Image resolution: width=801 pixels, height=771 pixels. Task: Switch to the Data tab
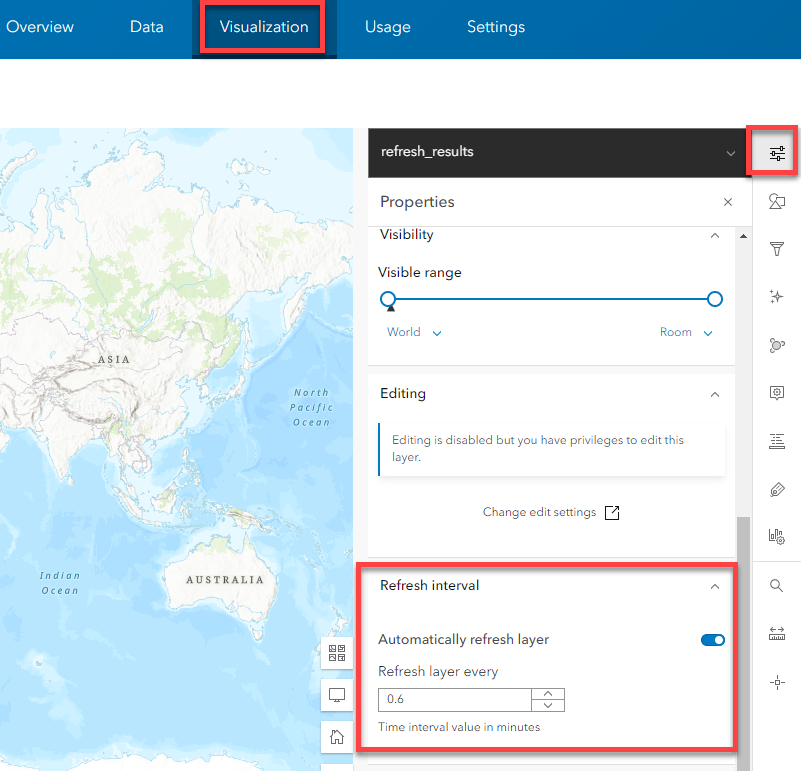coord(146,27)
